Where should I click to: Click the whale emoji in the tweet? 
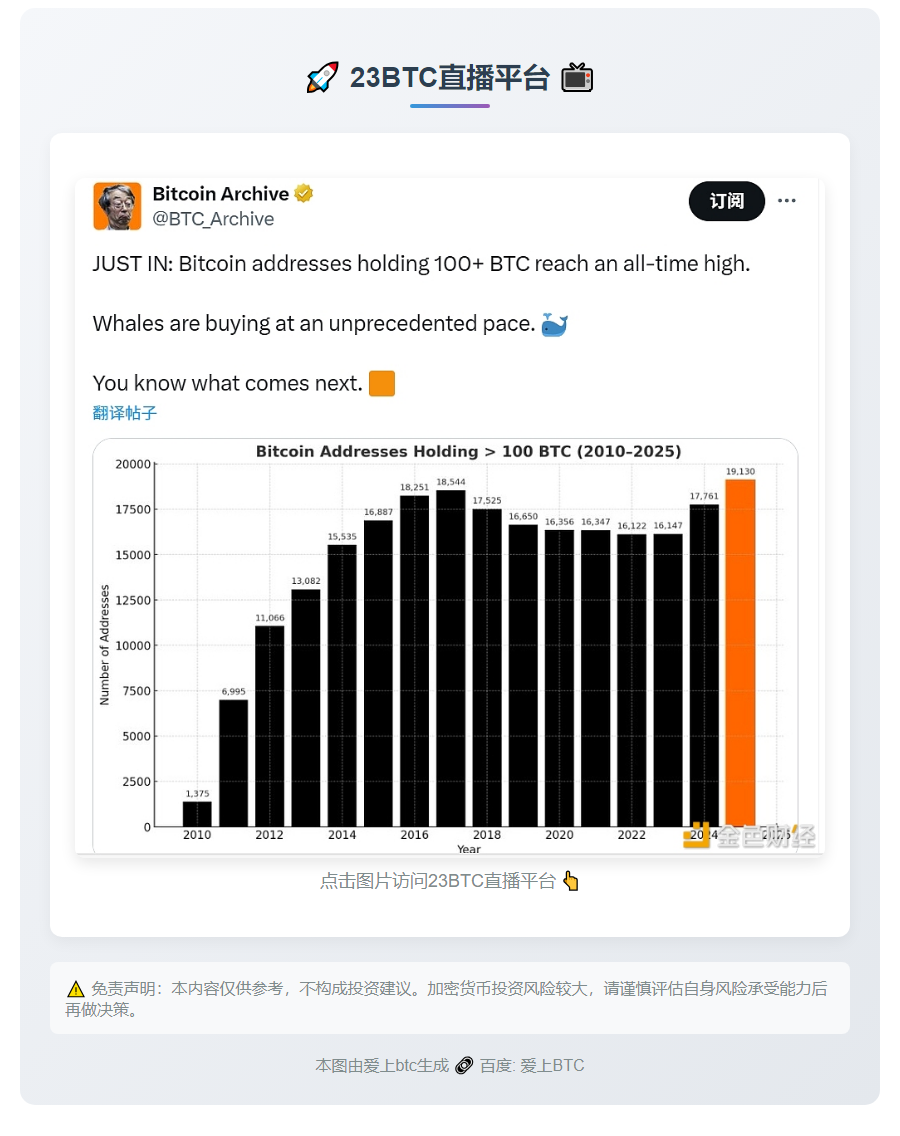click(554, 324)
